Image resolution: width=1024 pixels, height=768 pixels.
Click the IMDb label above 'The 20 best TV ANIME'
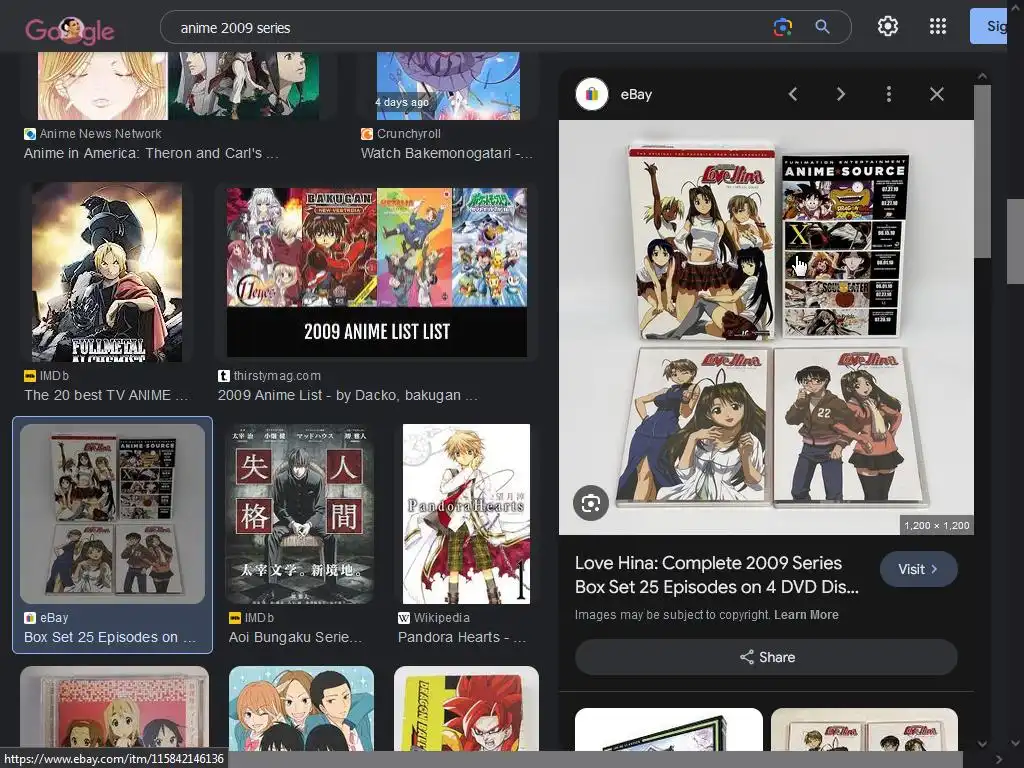pyautogui.click(x=54, y=376)
